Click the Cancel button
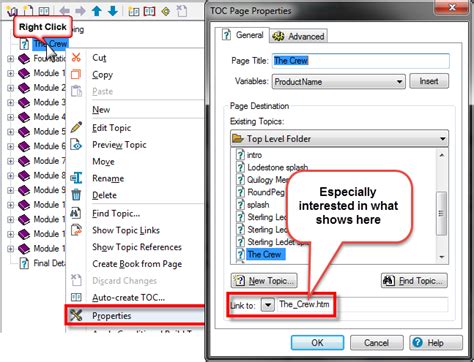 click(376, 343)
